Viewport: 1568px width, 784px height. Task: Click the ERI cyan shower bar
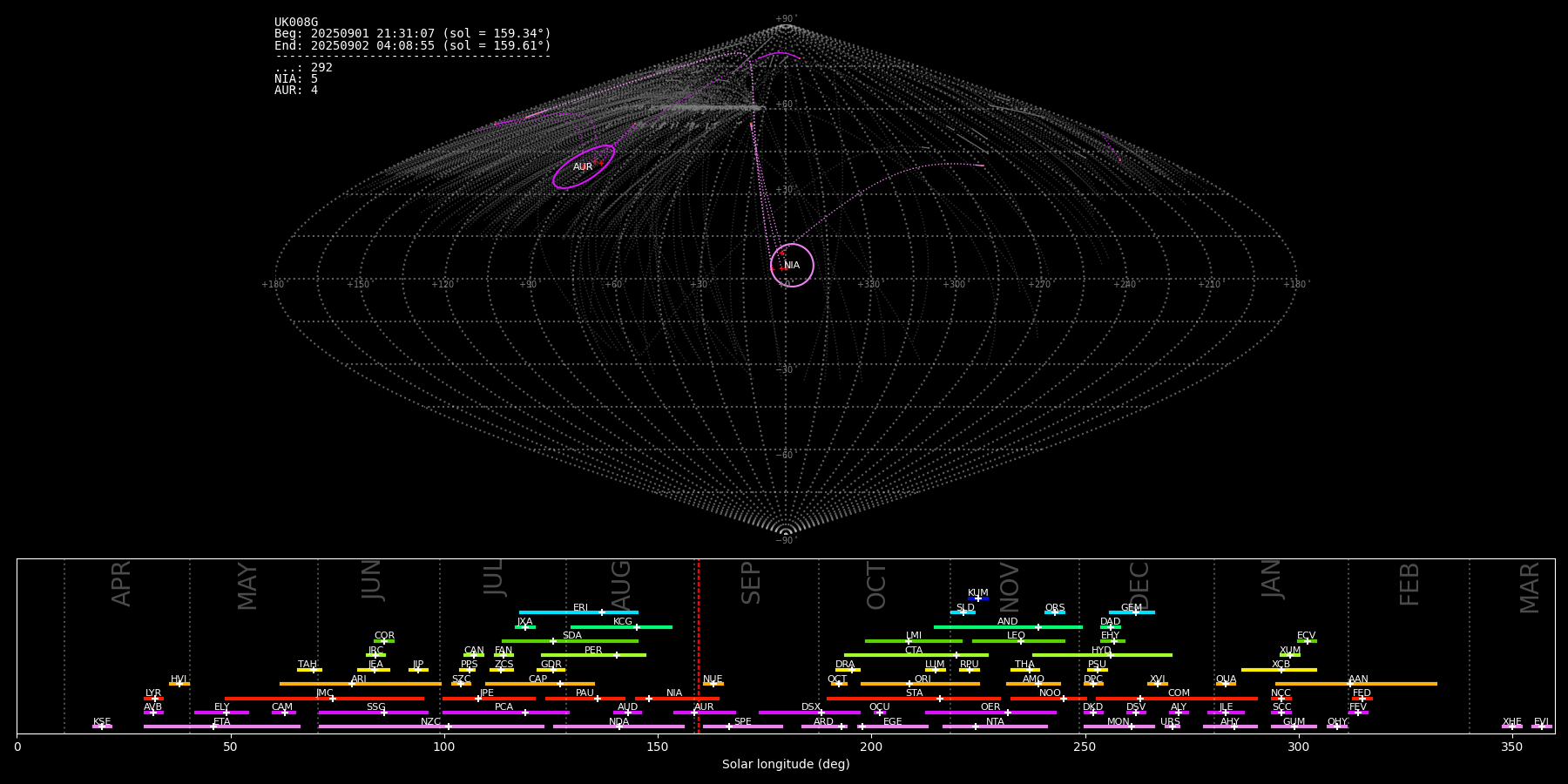tap(578, 612)
